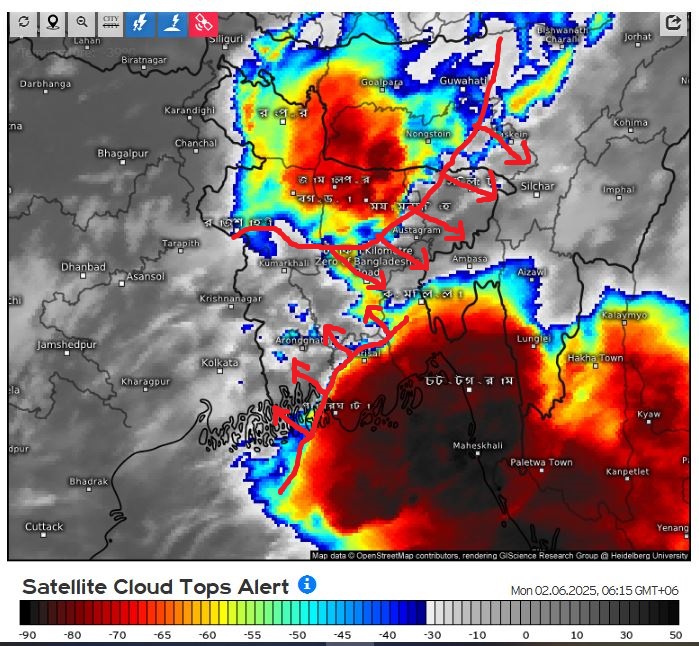Click the Guwahati city label on map

463,80
